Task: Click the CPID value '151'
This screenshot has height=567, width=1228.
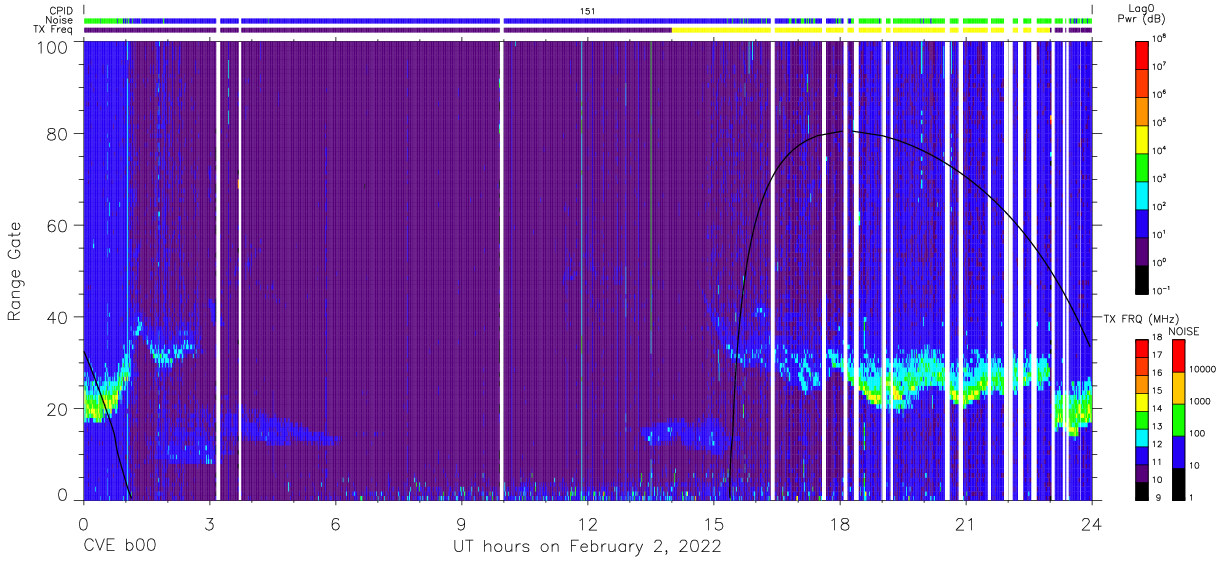Action: click(x=587, y=10)
